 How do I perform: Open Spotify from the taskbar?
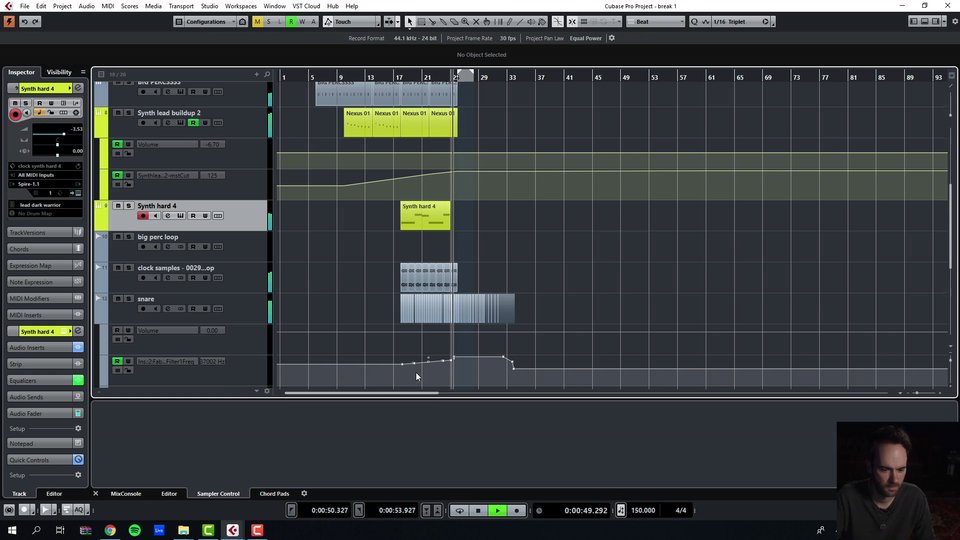tap(135, 530)
